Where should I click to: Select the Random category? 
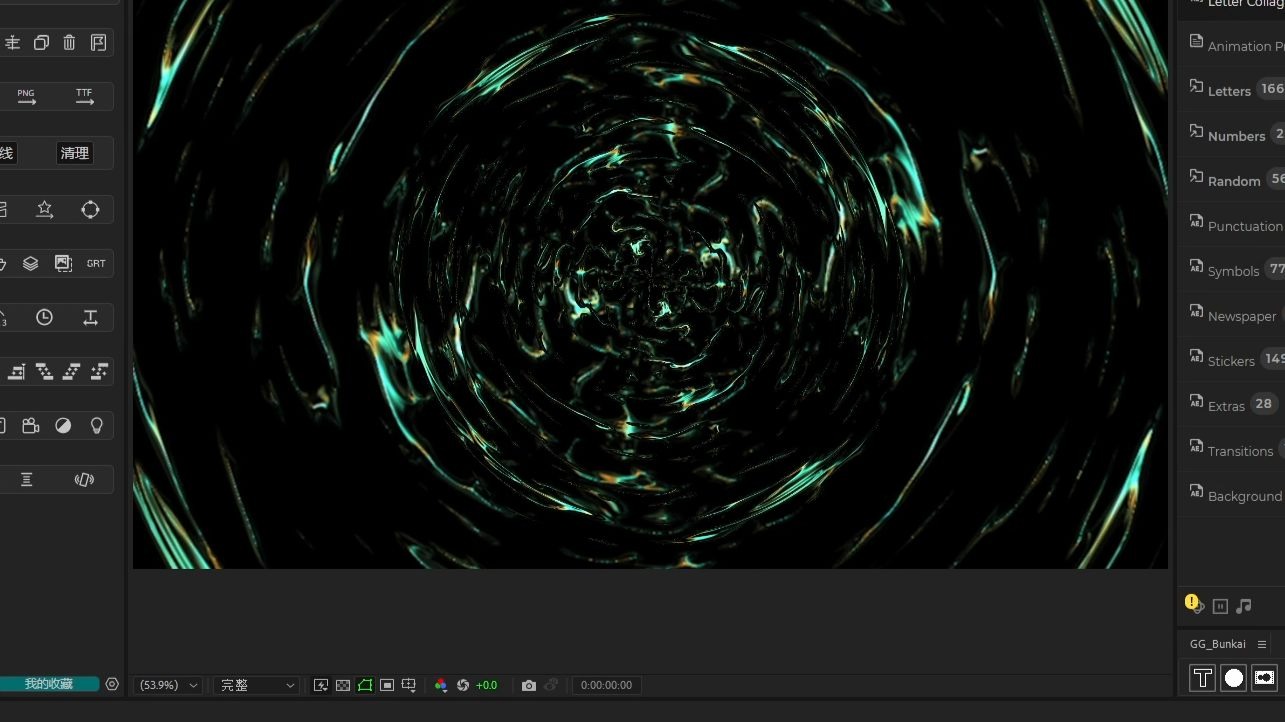1232,180
